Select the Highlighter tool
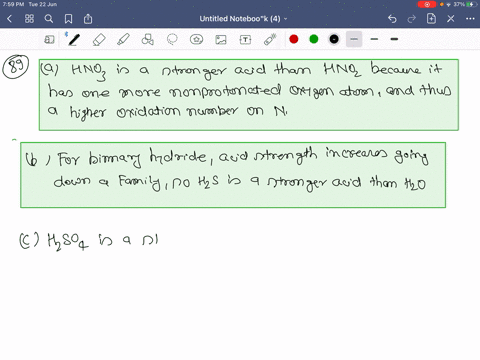Image resolution: width=480 pixels, height=360 pixels. (123, 40)
